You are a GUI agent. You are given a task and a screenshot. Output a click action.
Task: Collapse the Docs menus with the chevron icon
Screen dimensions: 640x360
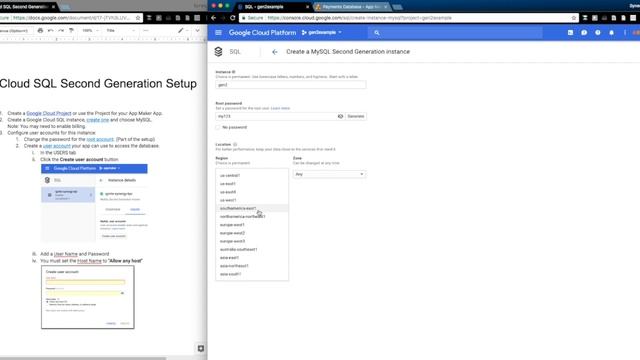coord(198,31)
